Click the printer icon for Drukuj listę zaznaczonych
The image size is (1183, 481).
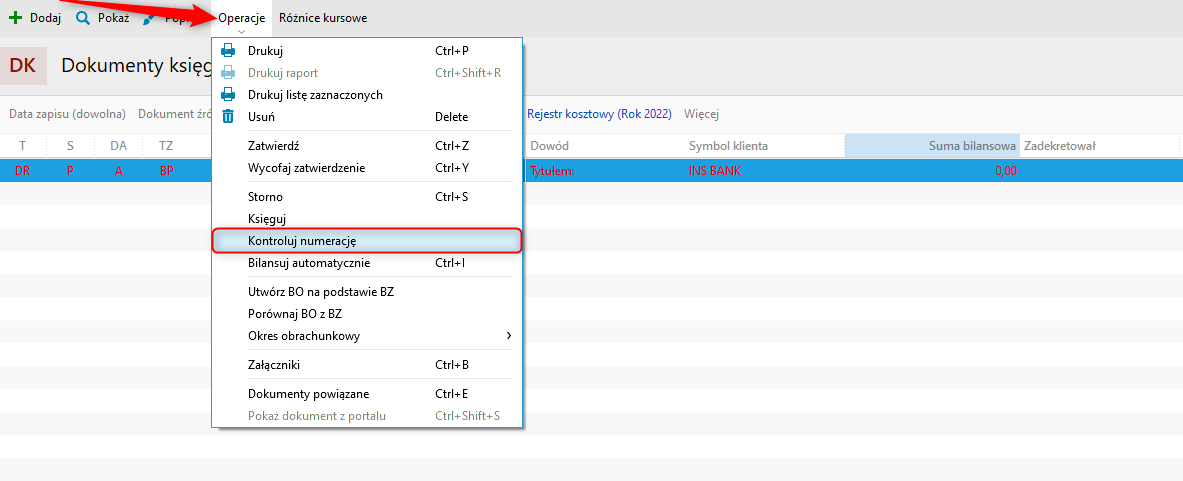click(228, 95)
